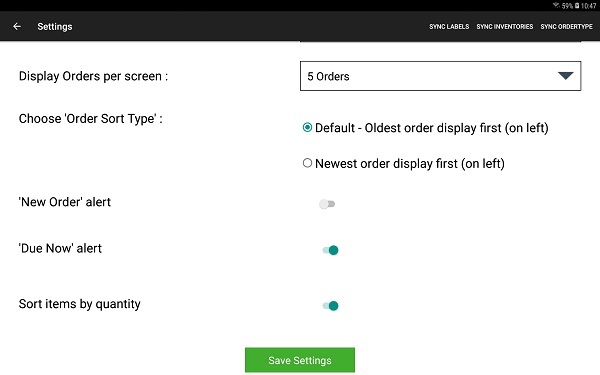Click the 'Sort items by quantity' label
The image size is (600, 375).
80,304
